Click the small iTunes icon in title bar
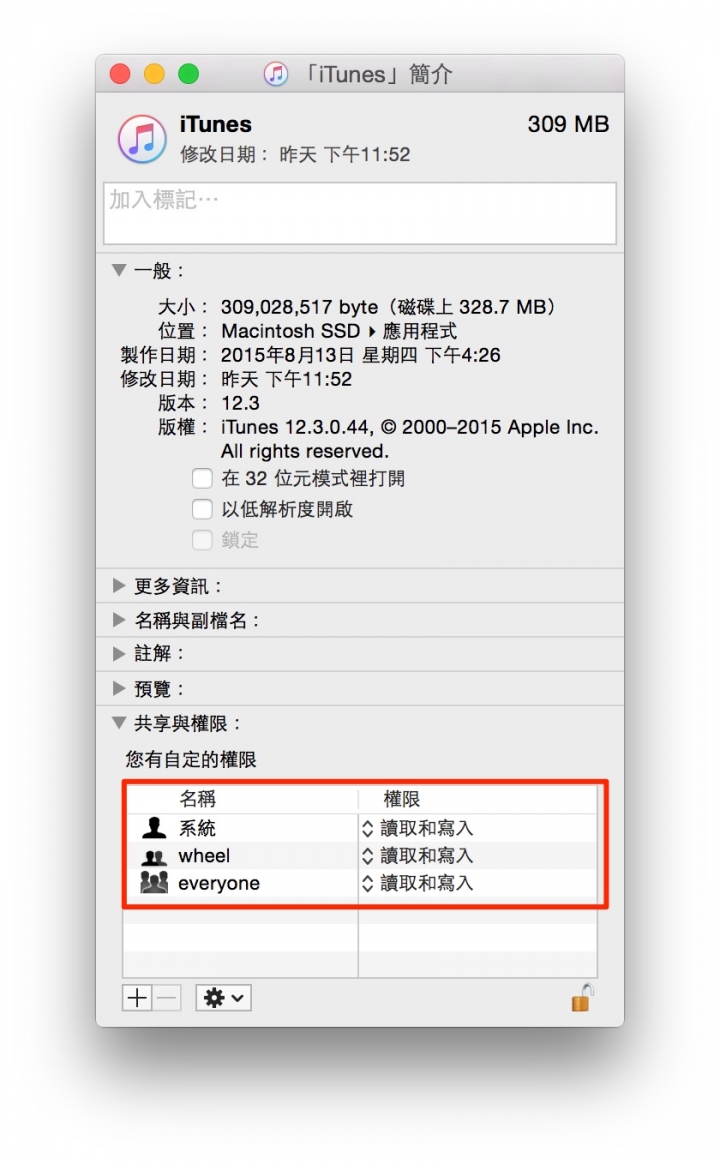This screenshot has height=1164, width=720. pyautogui.click(x=276, y=73)
